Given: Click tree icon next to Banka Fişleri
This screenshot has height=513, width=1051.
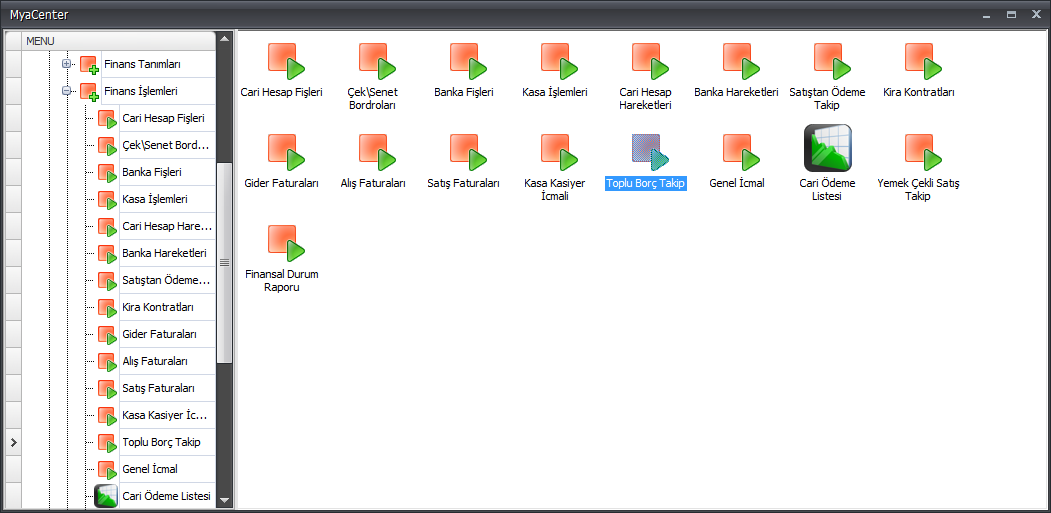Looking at the screenshot, I should [x=107, y=173].
